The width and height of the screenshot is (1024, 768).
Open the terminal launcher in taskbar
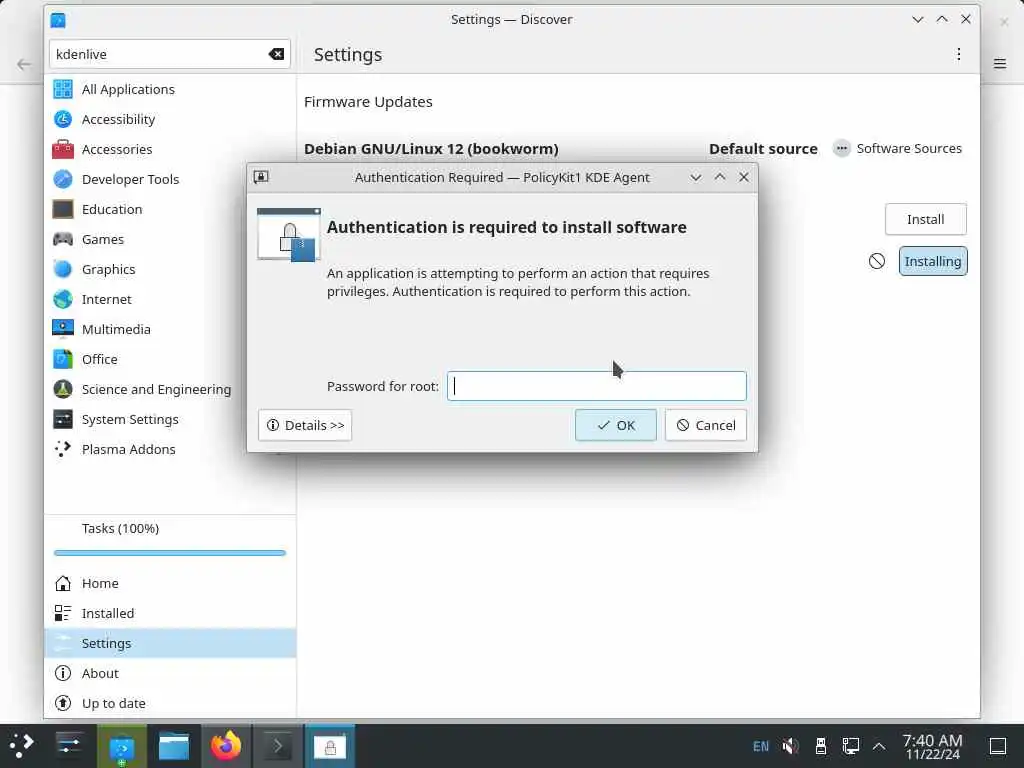point(278,746)
